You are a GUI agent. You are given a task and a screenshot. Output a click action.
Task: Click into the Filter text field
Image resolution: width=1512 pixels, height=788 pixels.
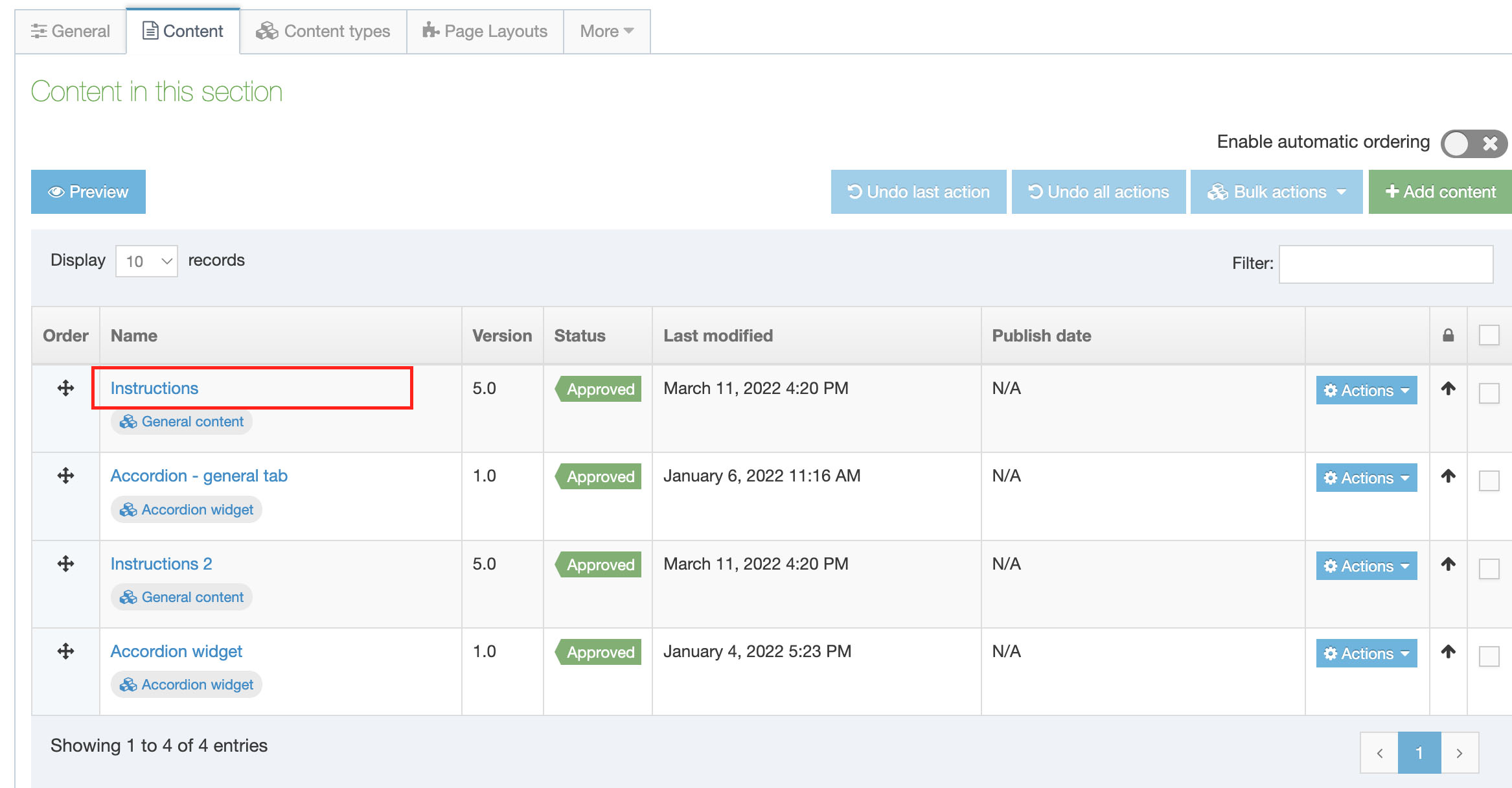coord(1385,264)
